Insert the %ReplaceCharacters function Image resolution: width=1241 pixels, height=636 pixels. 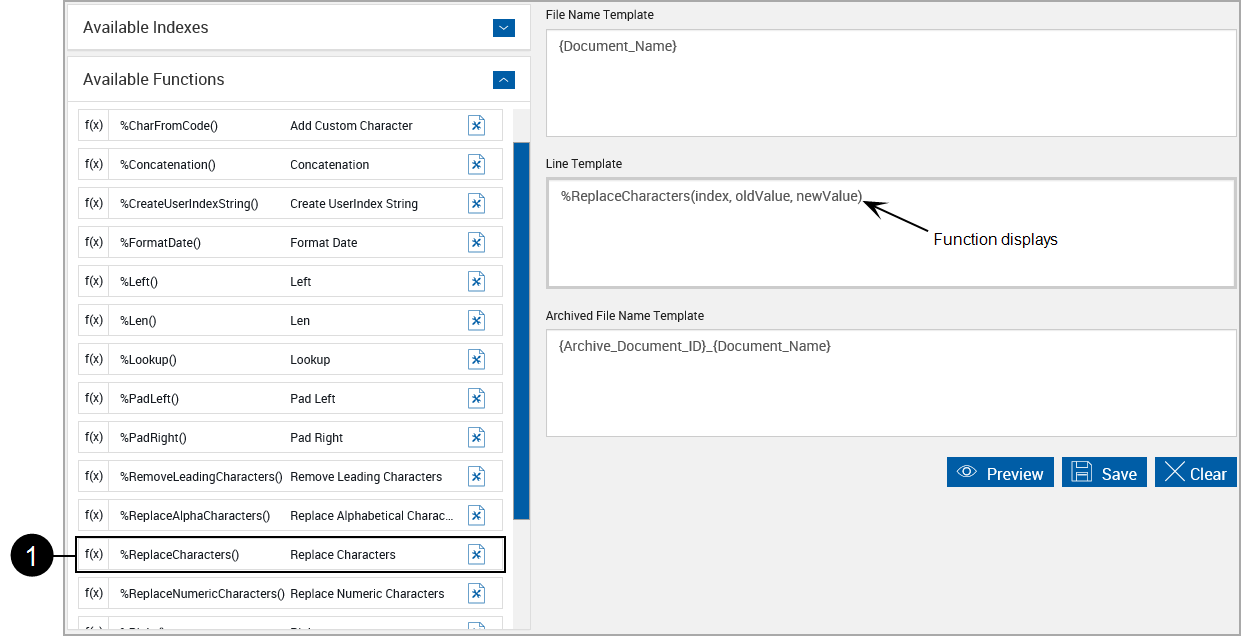pos(477,554)
